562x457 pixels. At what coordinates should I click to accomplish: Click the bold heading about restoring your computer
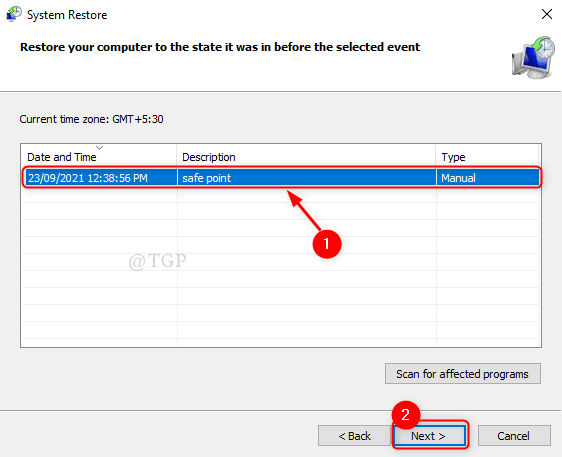tap(220, 47)
